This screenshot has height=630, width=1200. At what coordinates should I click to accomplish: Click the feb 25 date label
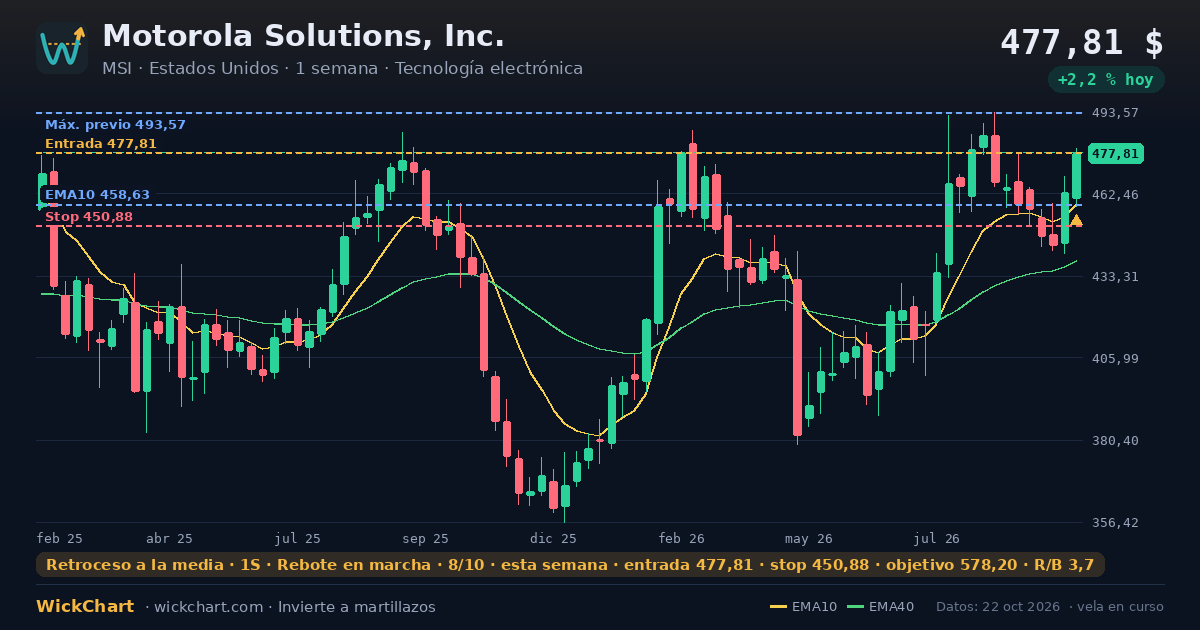(59, 538)
